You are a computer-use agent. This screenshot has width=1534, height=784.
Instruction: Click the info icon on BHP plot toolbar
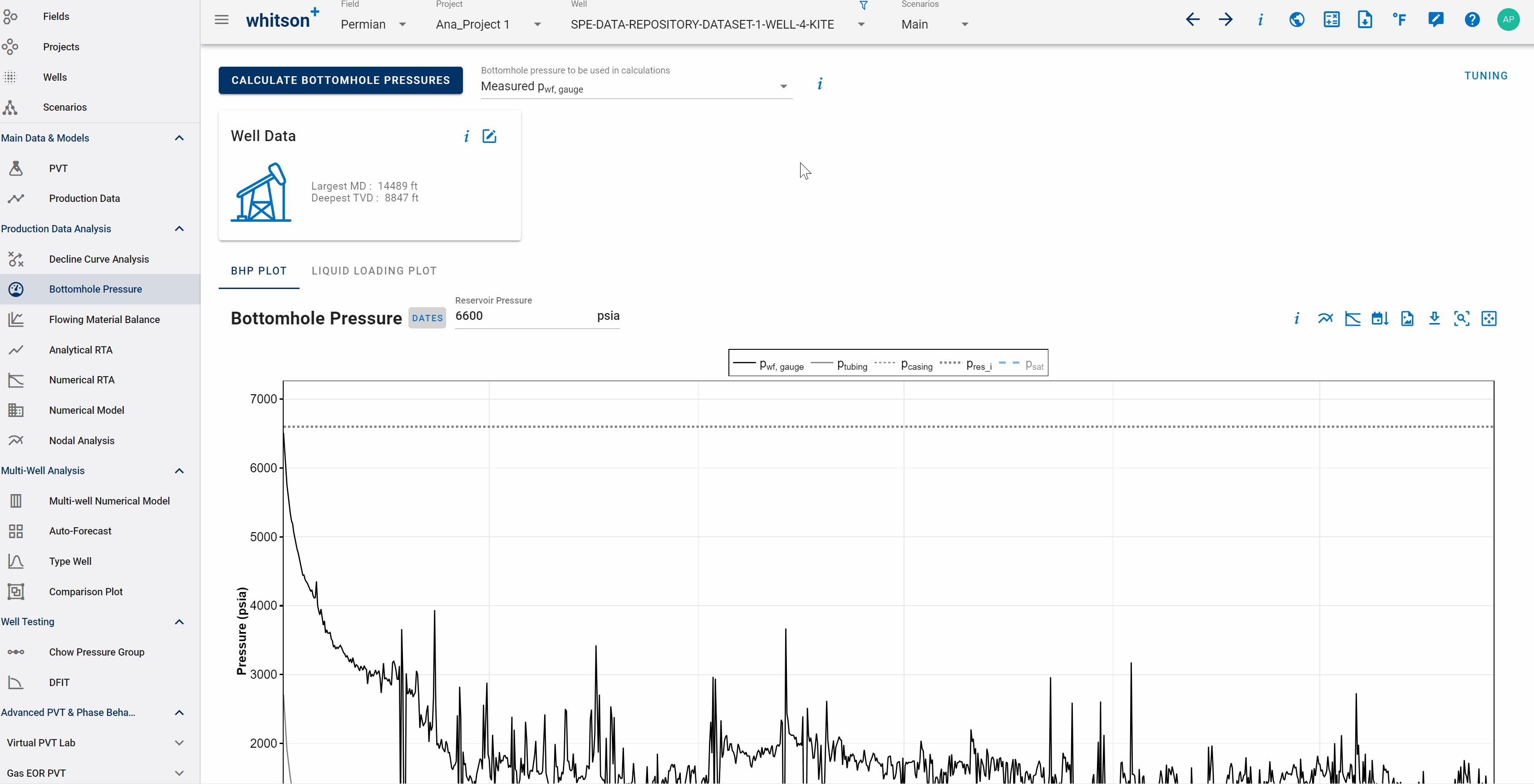click(1297, 318)
